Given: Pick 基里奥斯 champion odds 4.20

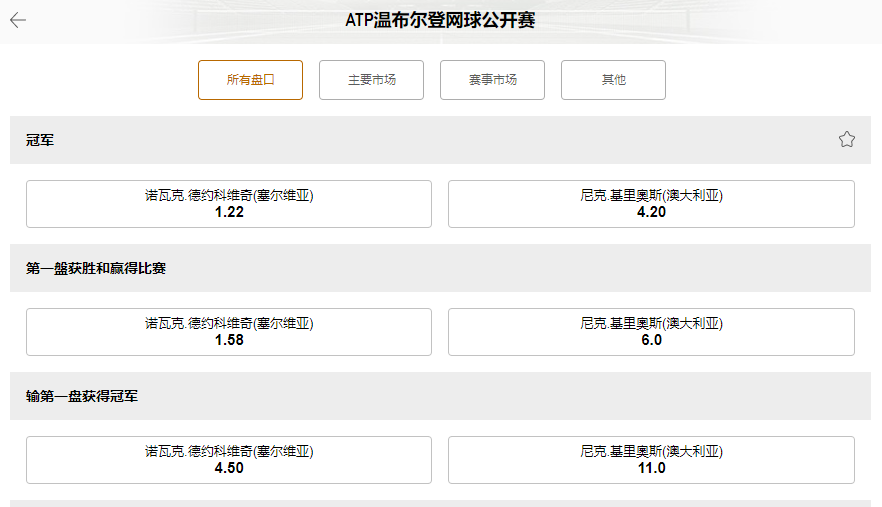Looking at the screenshot, I should pyautogui.click(x=651, y=204).
